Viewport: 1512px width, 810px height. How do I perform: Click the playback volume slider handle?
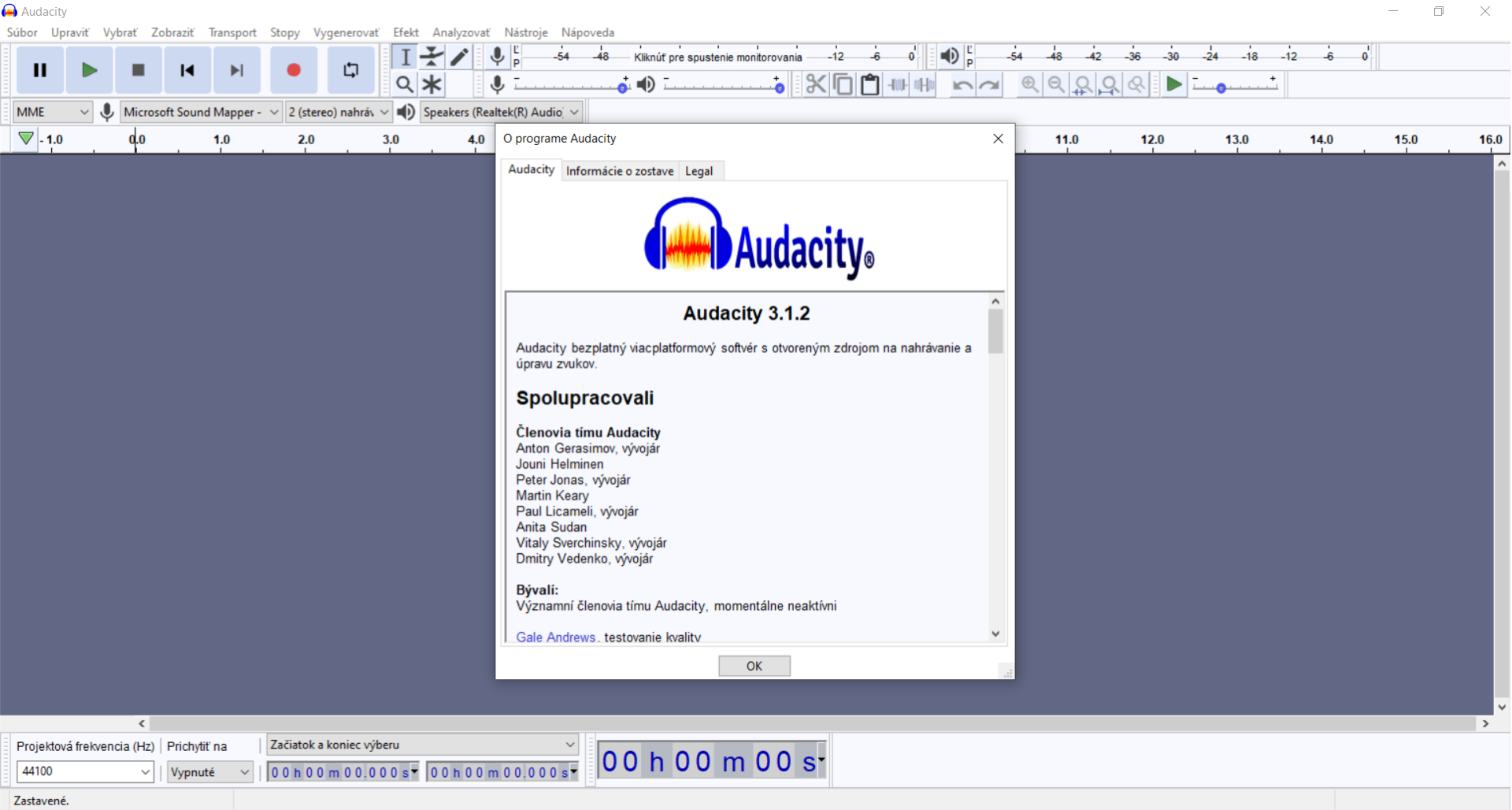pyautogui.click(x=779, y=87)
